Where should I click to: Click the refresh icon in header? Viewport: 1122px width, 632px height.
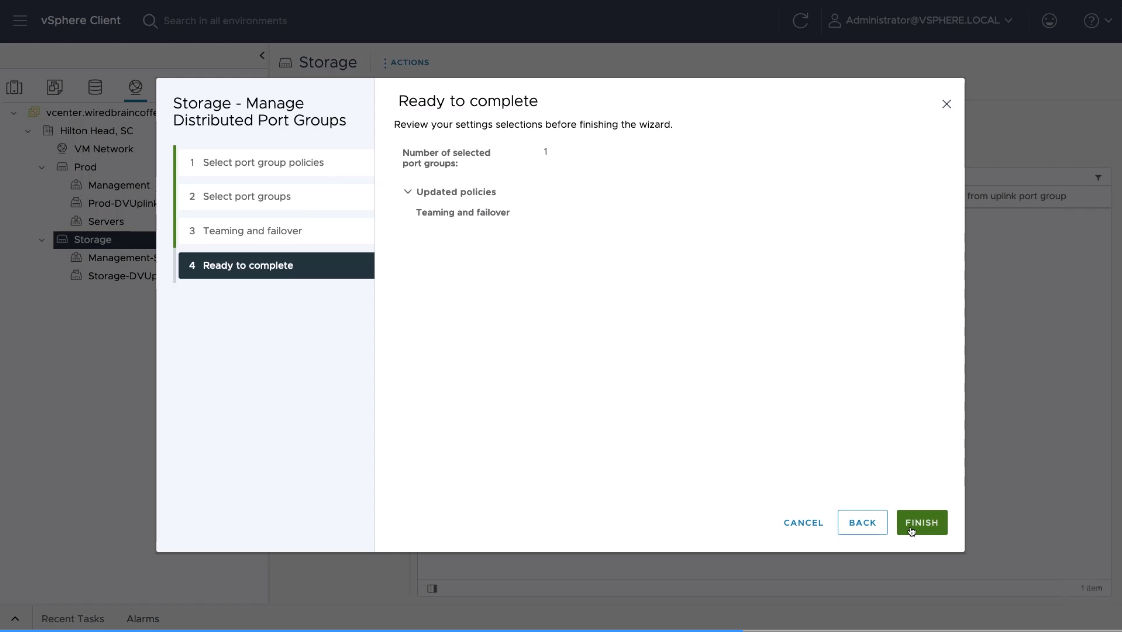(x=800, y=20)
